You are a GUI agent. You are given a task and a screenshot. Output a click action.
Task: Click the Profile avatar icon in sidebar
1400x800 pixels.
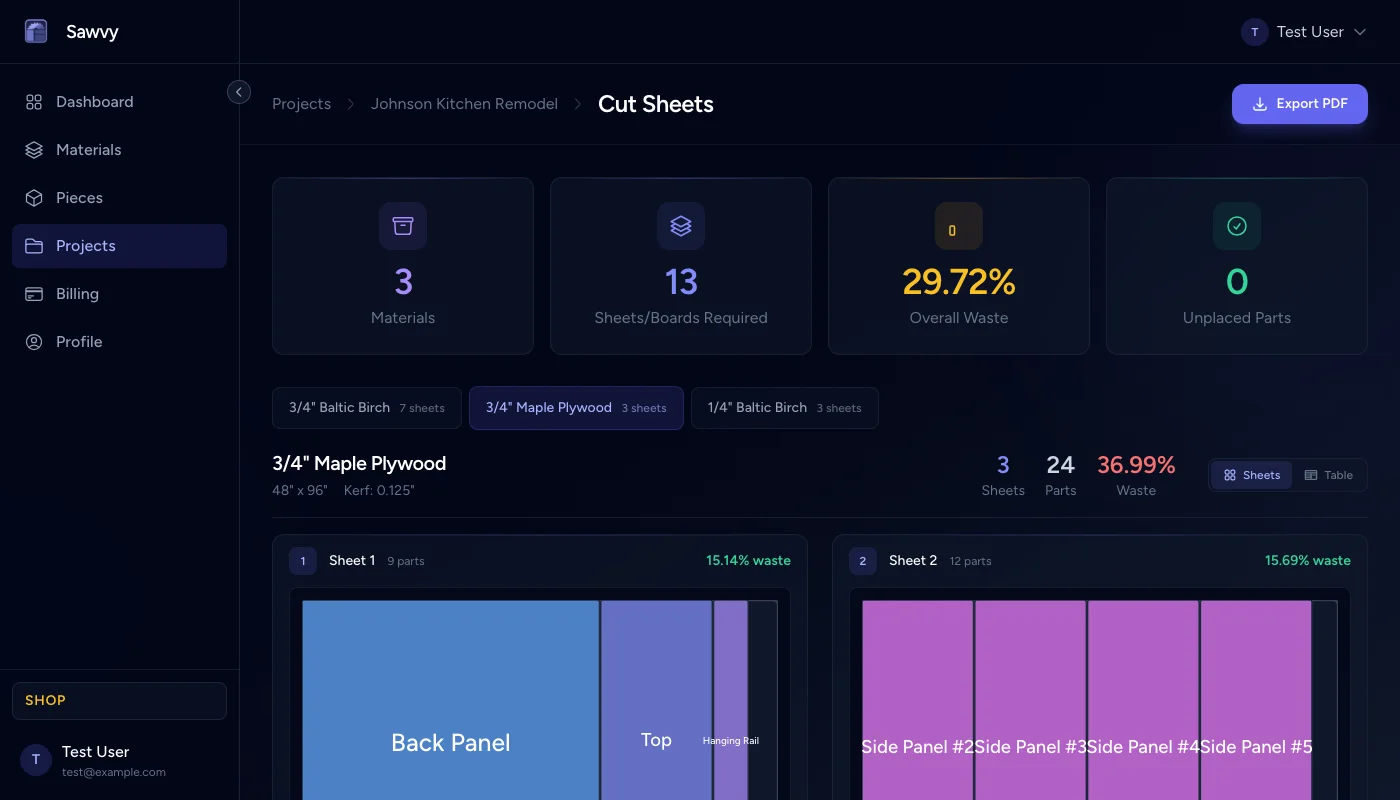(x=33, y=341)
